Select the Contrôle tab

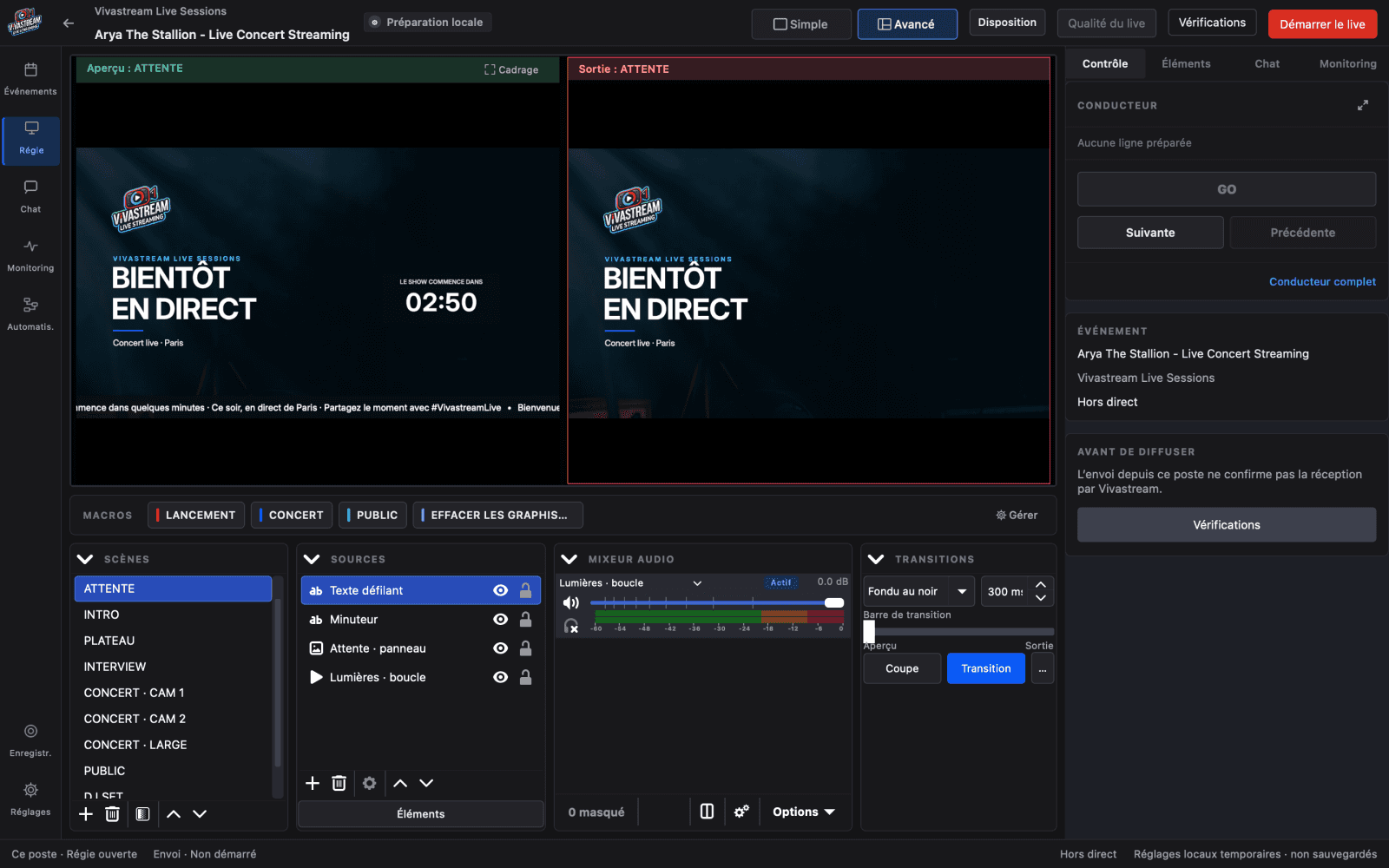1105,63
